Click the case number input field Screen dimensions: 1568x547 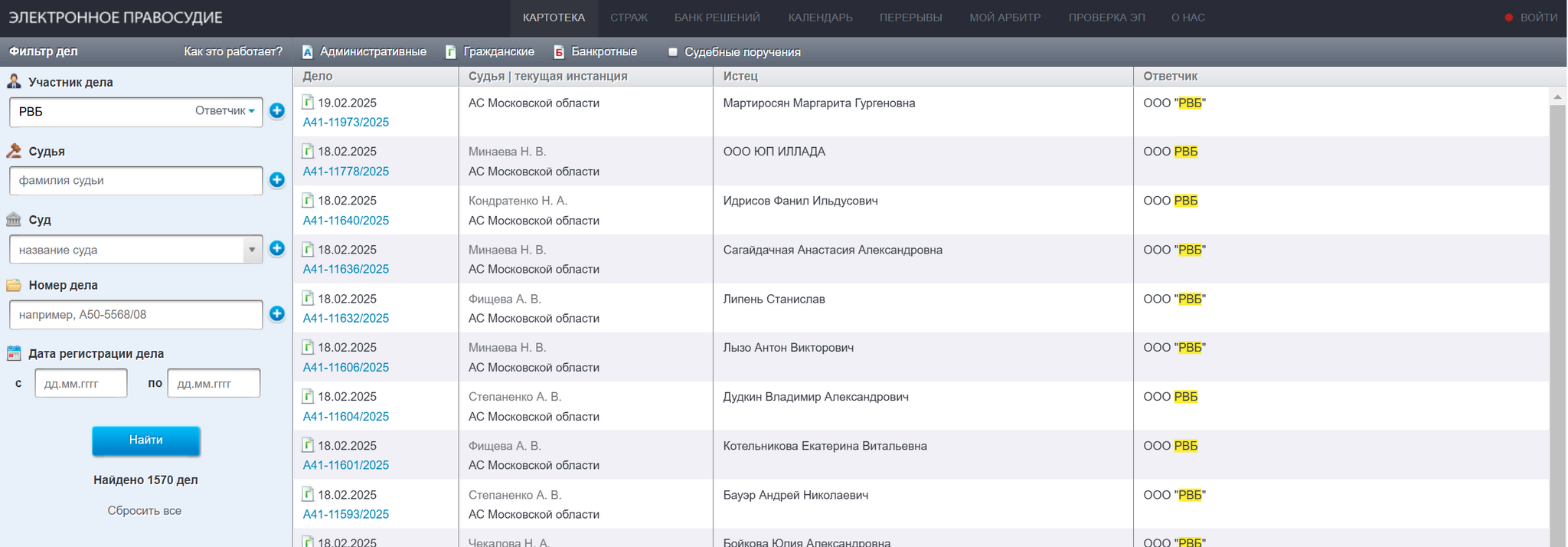point(136,315)
